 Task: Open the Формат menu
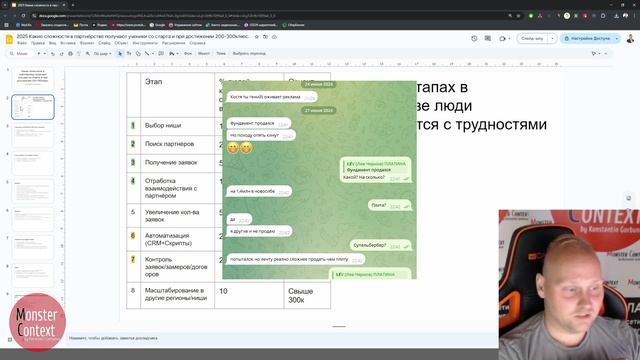(x=87, y=43)
